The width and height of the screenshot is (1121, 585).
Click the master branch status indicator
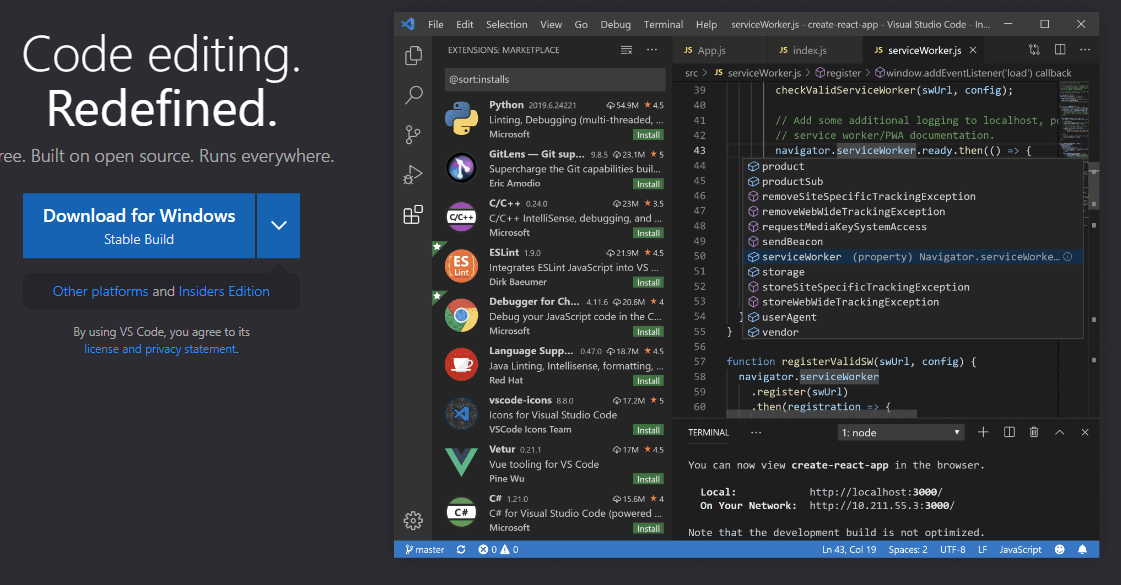[x=424, y=550]
